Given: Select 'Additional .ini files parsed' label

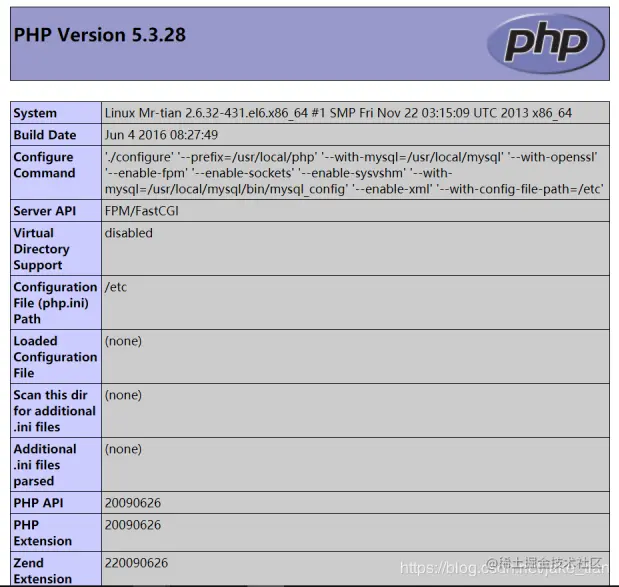Looking at the screenshot, I should (45, 465).
